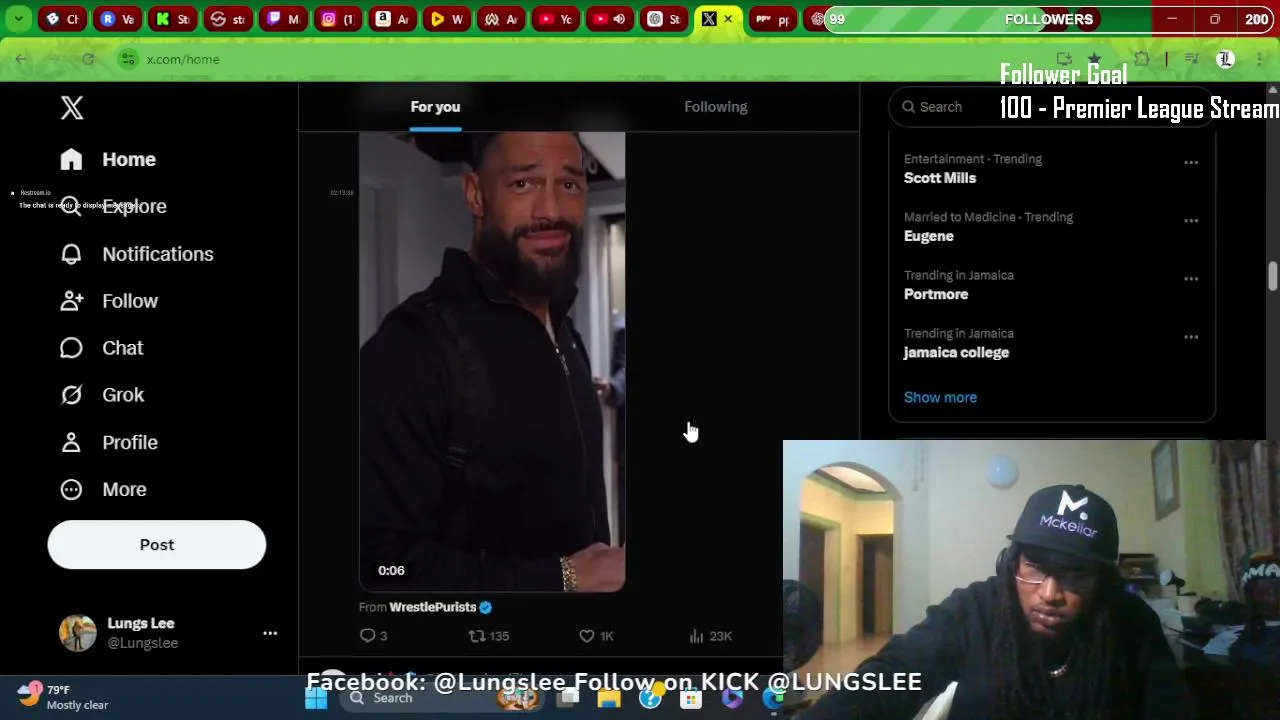Switch to the Amazon browser tab

click(393, 19)
